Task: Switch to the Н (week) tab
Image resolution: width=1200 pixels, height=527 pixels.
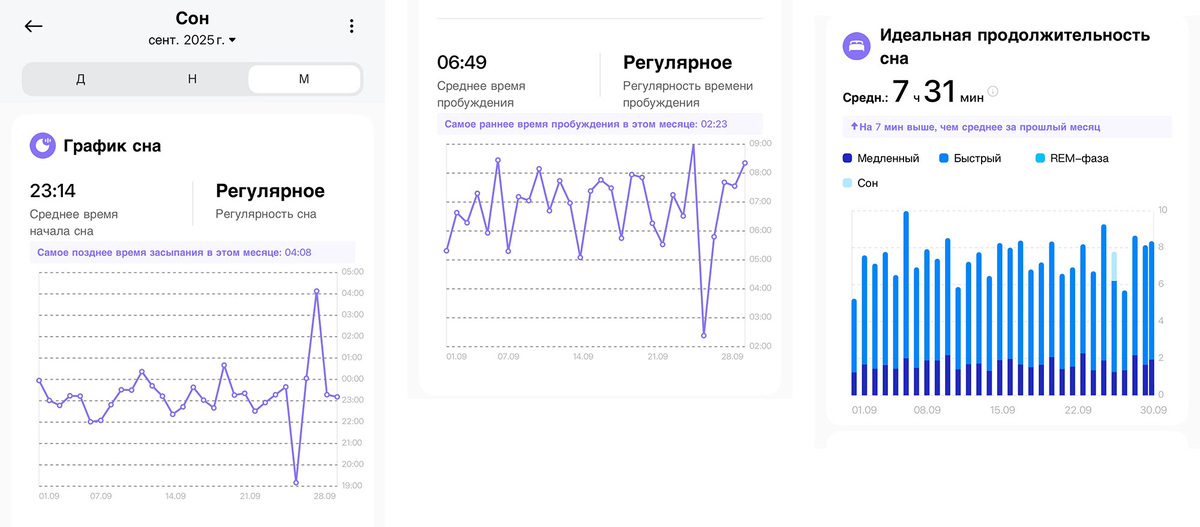Action: pos(192,79)
